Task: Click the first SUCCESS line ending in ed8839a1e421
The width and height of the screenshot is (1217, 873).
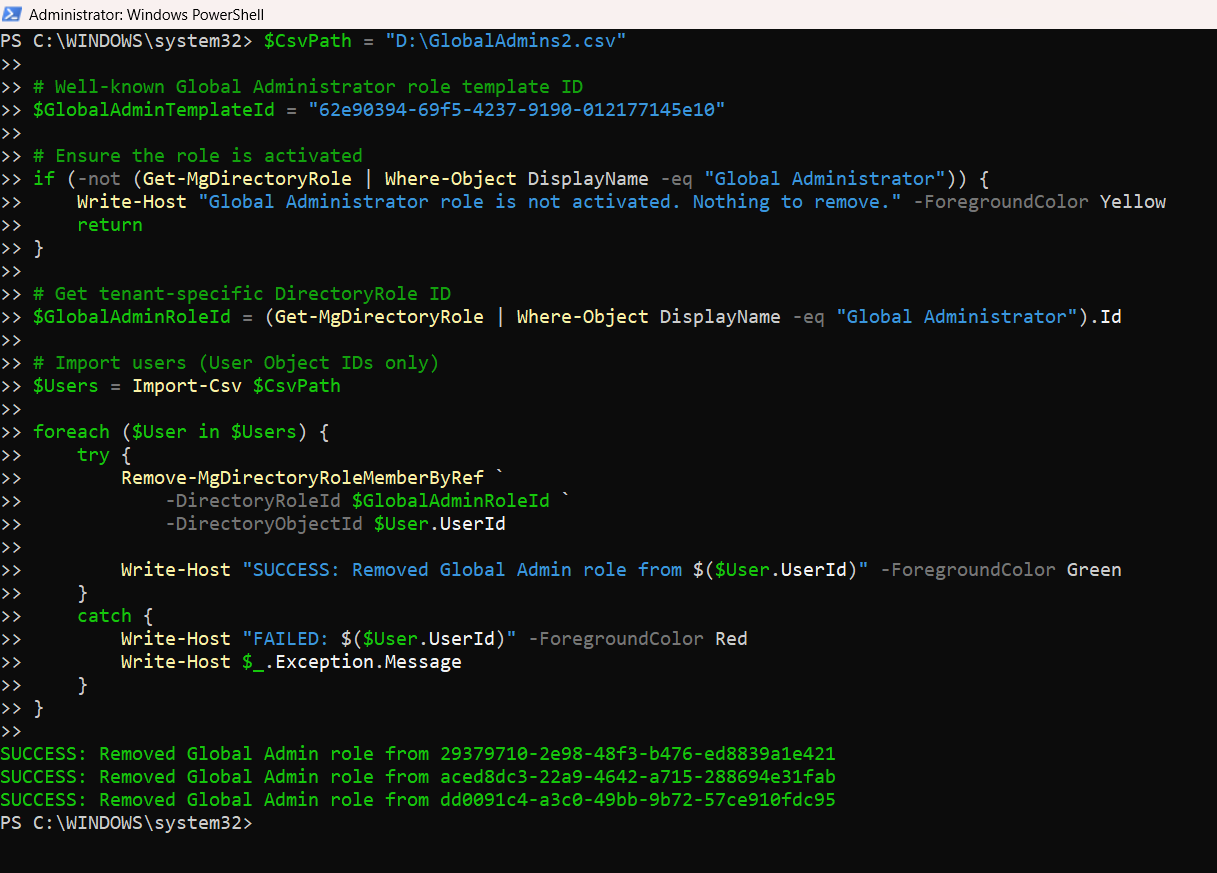Action: coord(417,754)
